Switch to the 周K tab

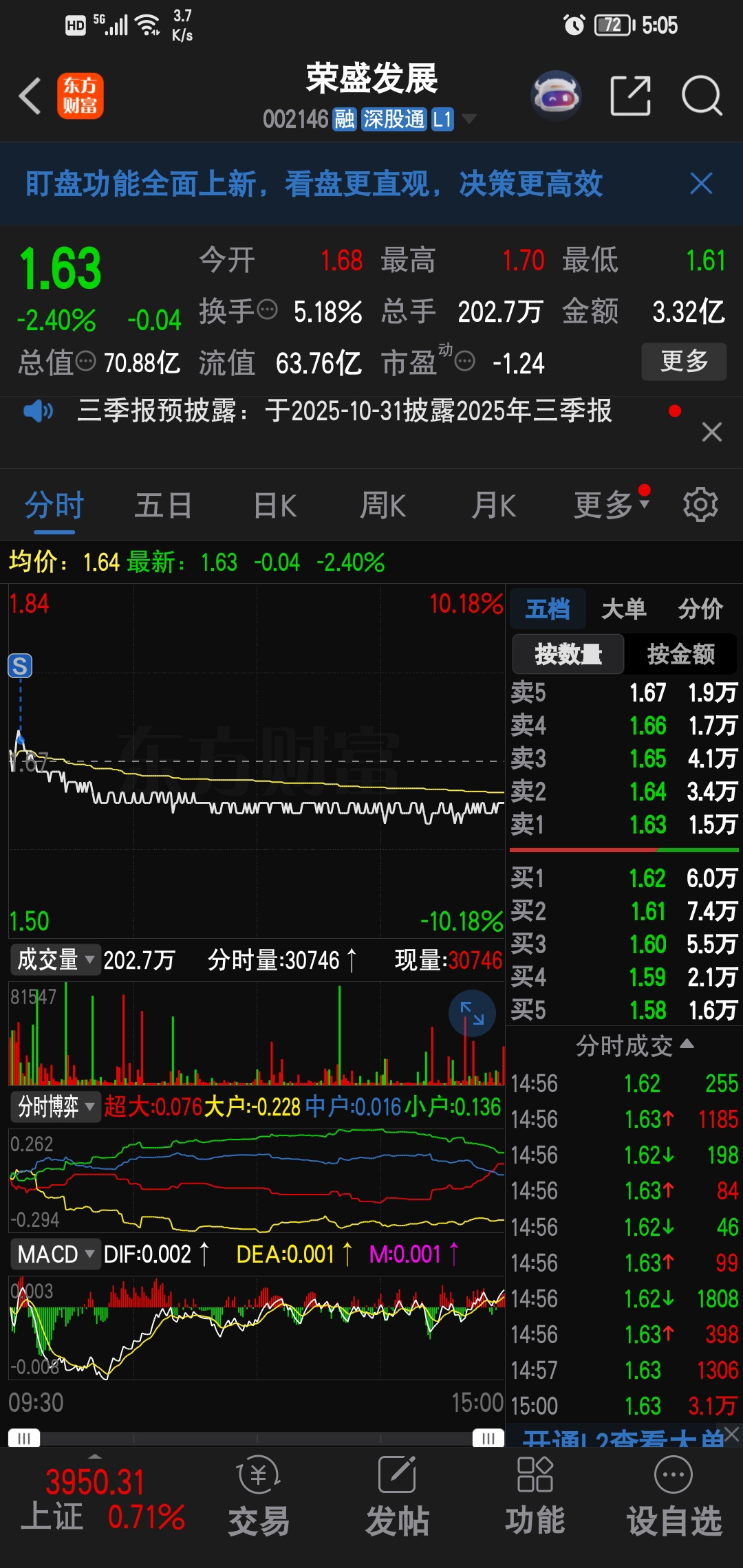(x=383, y=506)
